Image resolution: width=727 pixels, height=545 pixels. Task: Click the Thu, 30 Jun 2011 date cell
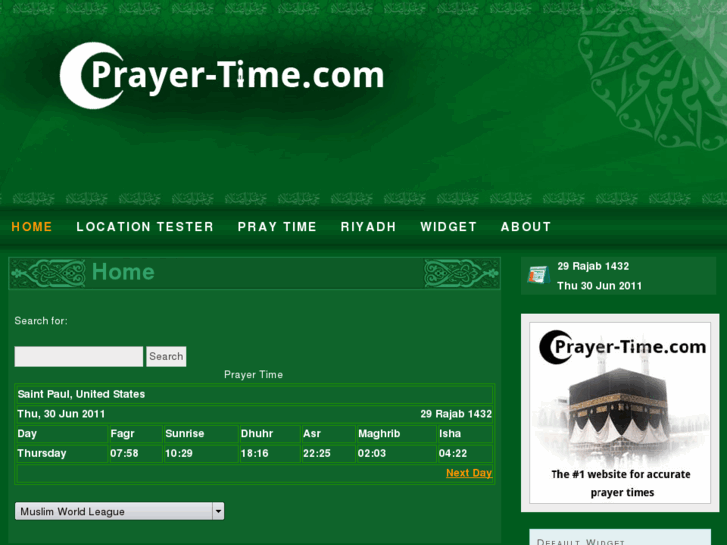[x=61, y=414]
